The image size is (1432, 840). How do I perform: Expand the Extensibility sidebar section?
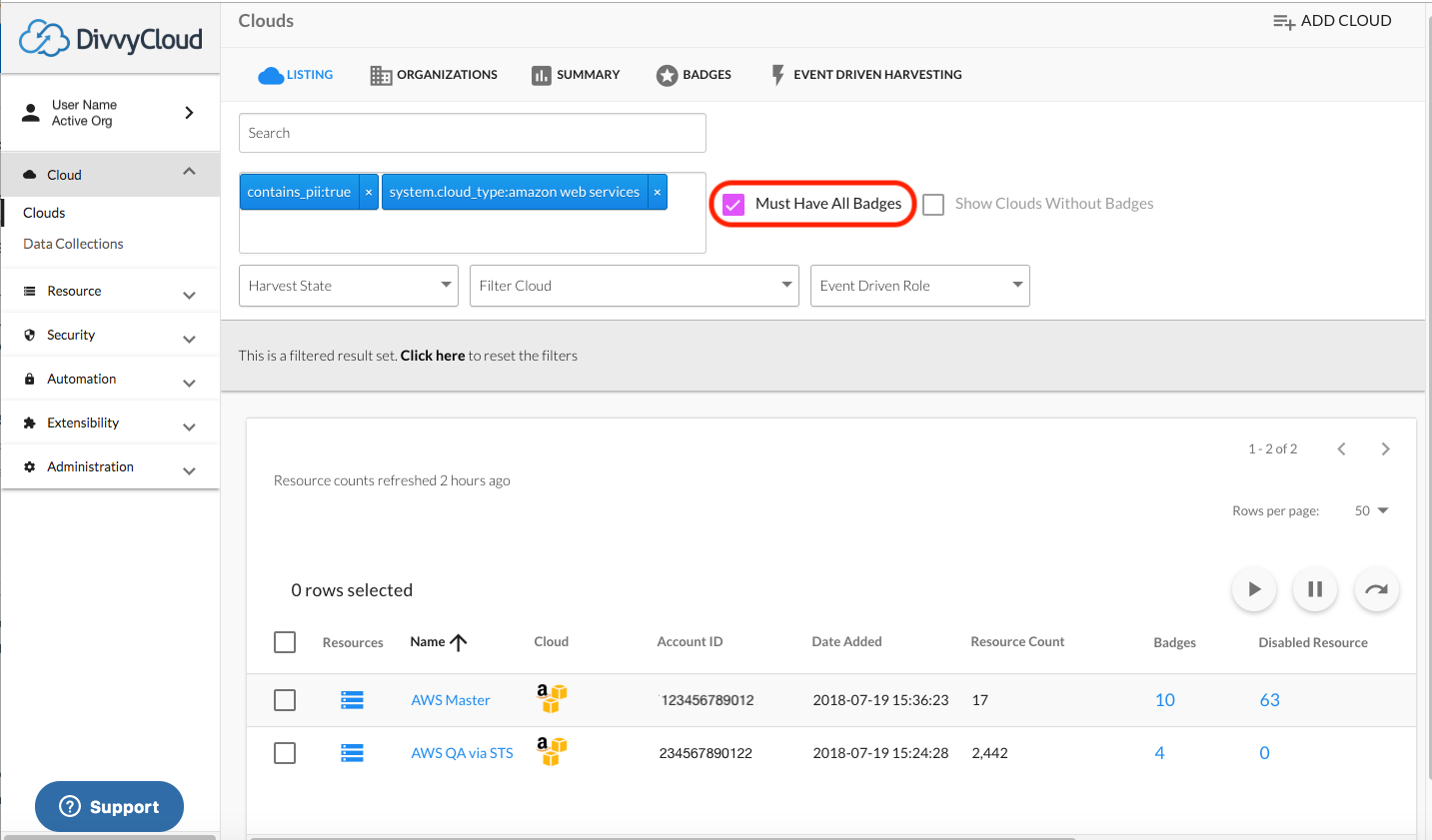(x=189, y=427)
